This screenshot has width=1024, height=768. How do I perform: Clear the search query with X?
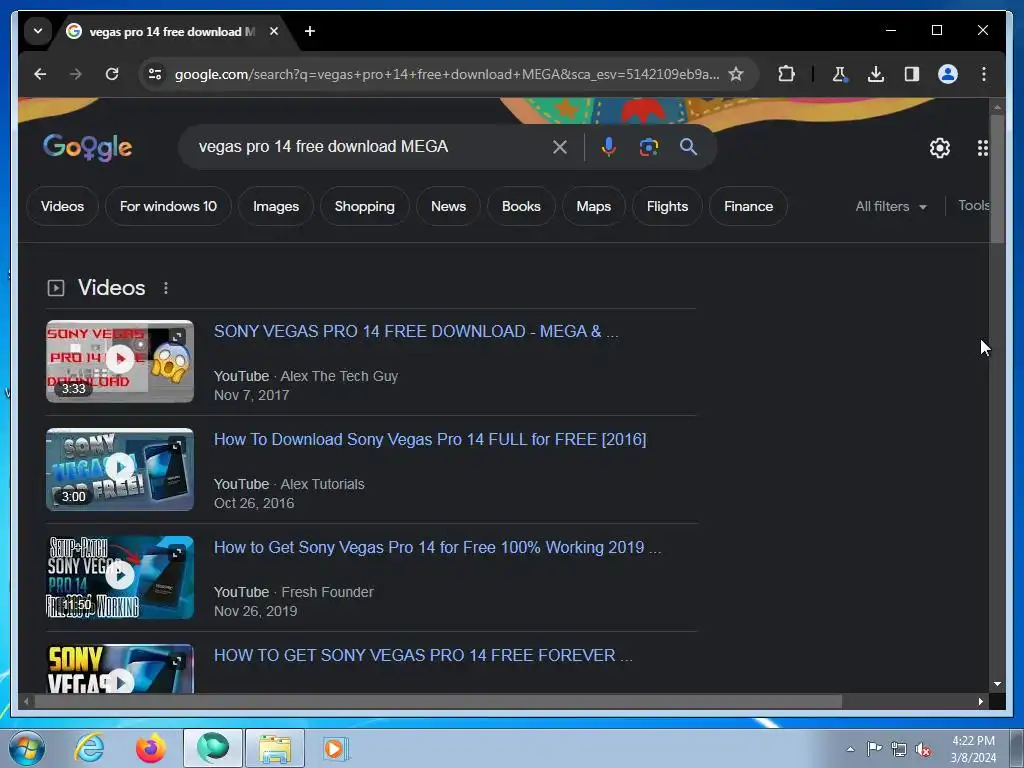[x=560, y=147]
